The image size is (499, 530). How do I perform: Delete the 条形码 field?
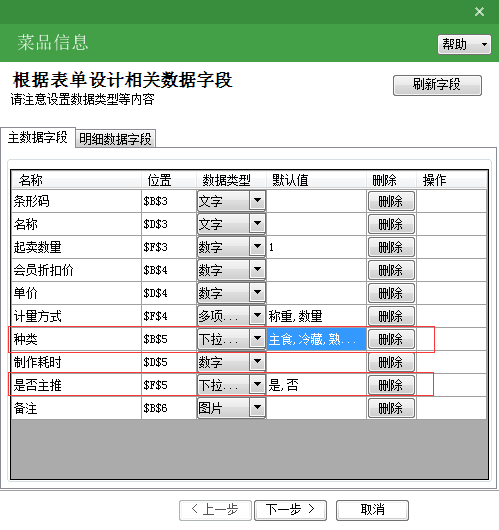click(391, 201)
